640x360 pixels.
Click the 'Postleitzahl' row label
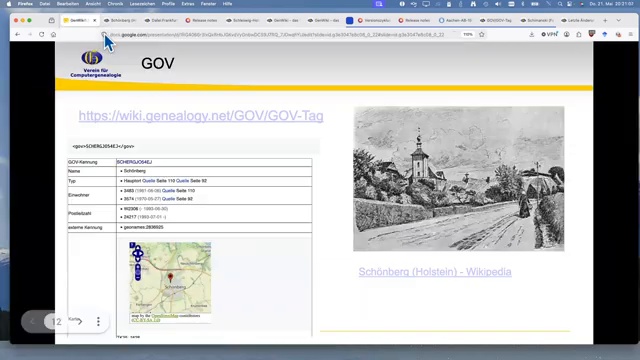coord(80,213)
